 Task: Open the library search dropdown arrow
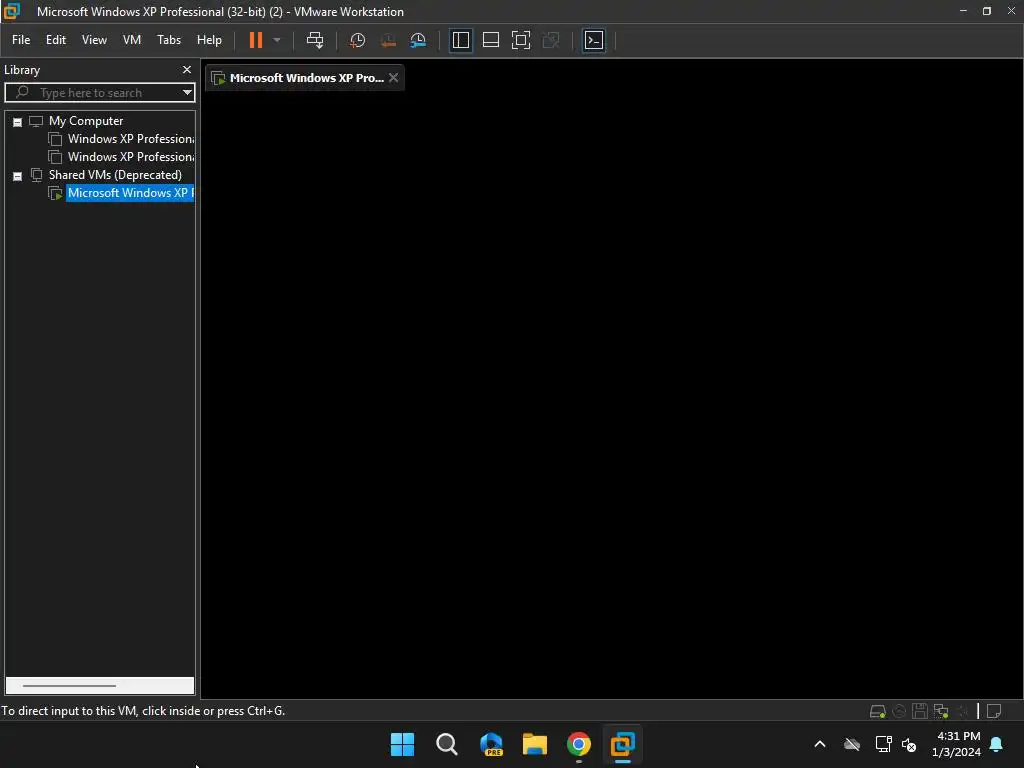coord(187,93)
